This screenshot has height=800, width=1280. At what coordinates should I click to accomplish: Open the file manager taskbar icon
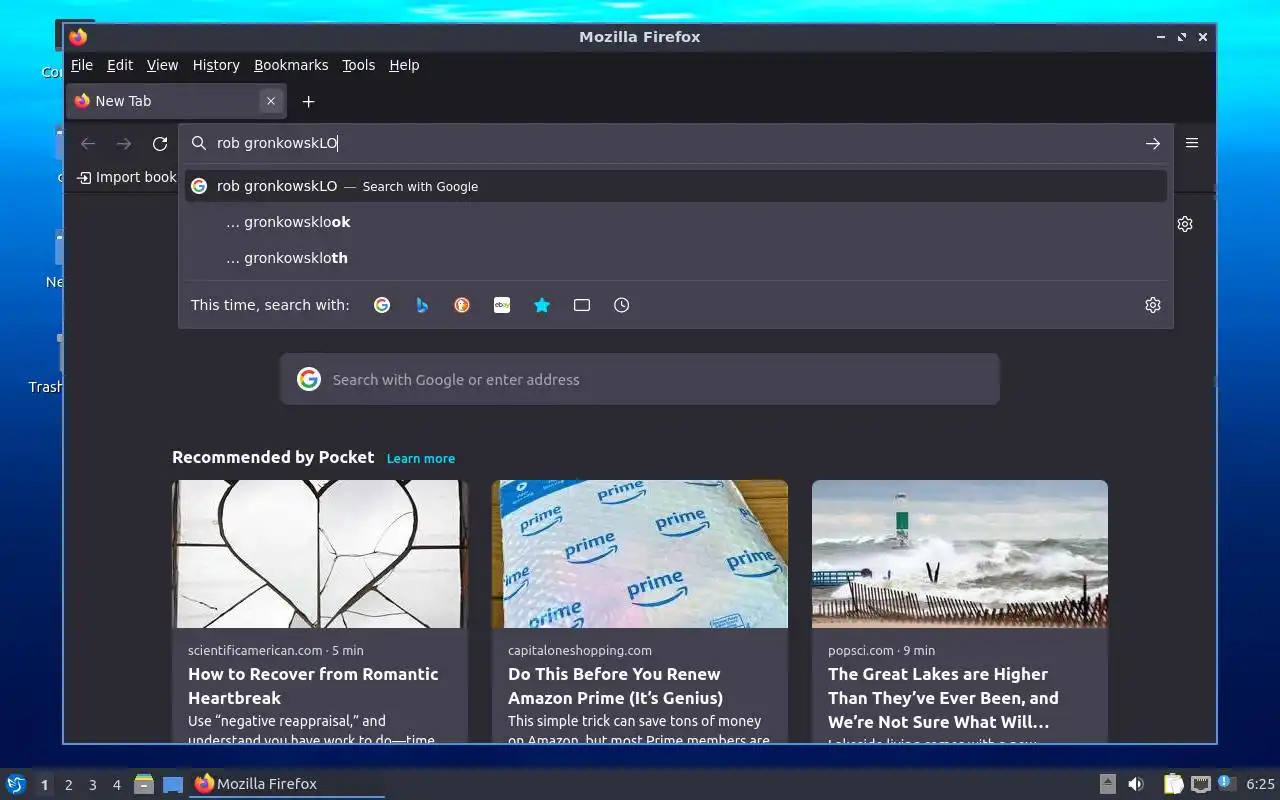(144, 784)
